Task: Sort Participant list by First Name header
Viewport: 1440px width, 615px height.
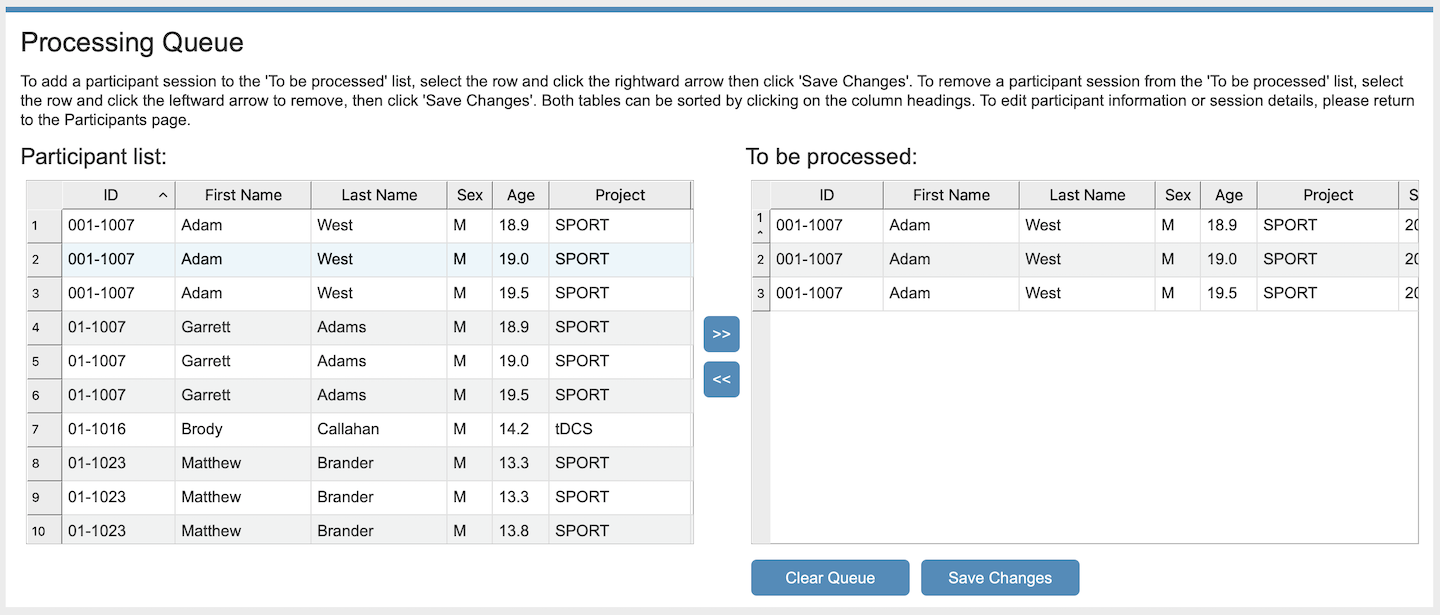Action: [x=243, y=195]
